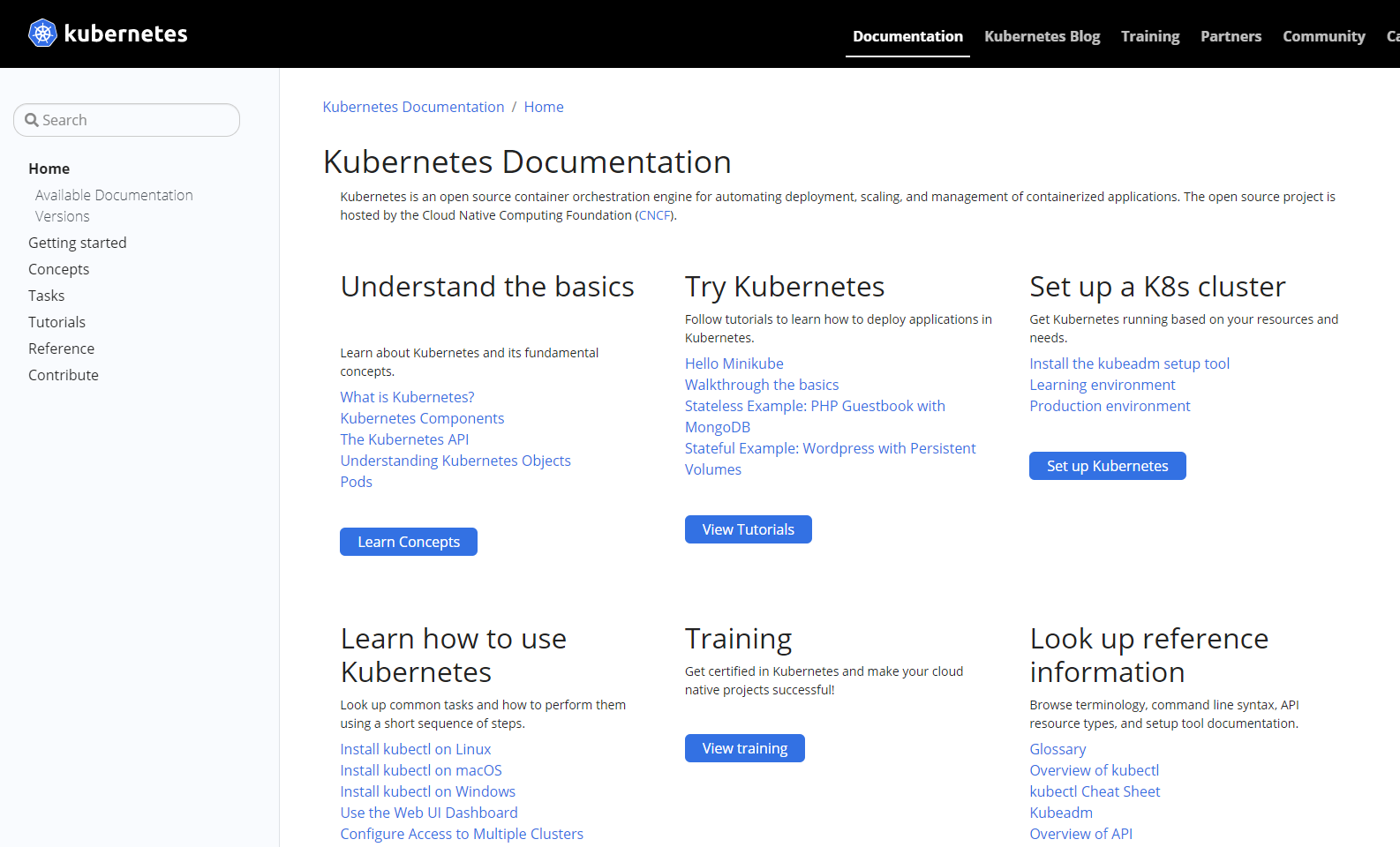Click the Try Kubernetes heading
This screenshot has width=1400, height=847.
coord(785,287)
